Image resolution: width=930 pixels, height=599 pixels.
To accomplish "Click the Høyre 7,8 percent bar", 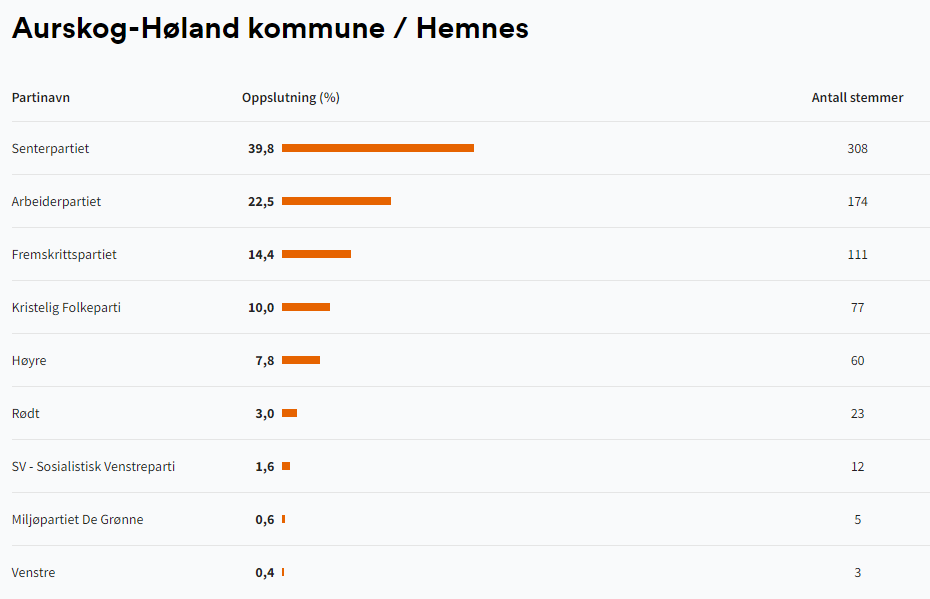I will pos(301,360).
